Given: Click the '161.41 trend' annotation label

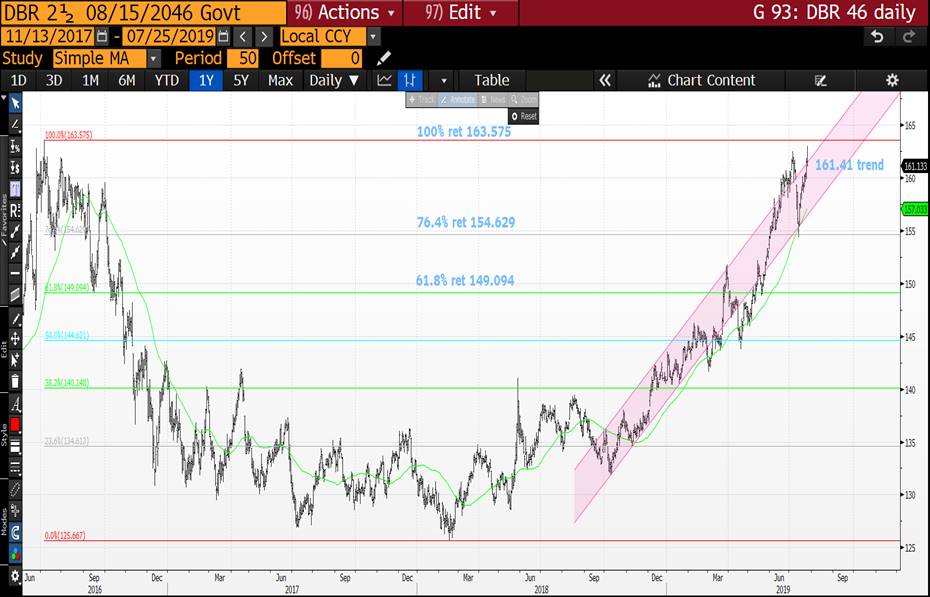Looking at the screenshot, I should pos(849,165).
